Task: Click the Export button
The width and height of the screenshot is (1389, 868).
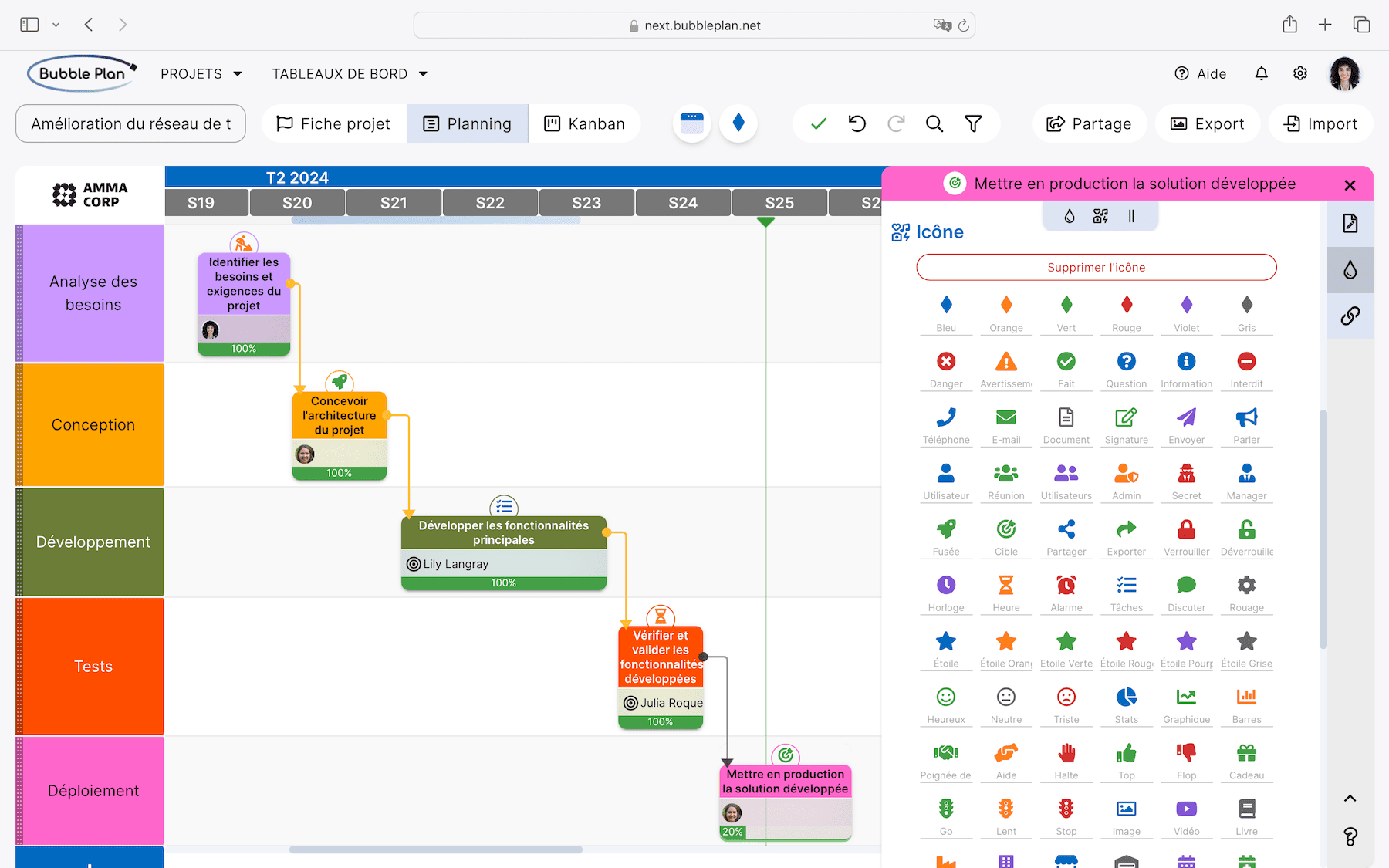Action: click(x=1207, y=123)
